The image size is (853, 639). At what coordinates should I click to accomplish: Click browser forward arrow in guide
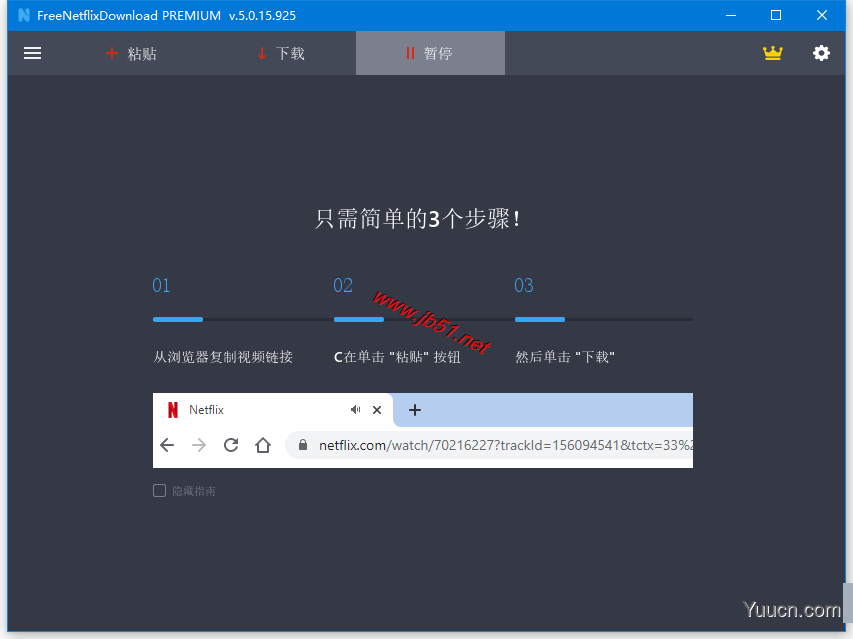point(199,445)
